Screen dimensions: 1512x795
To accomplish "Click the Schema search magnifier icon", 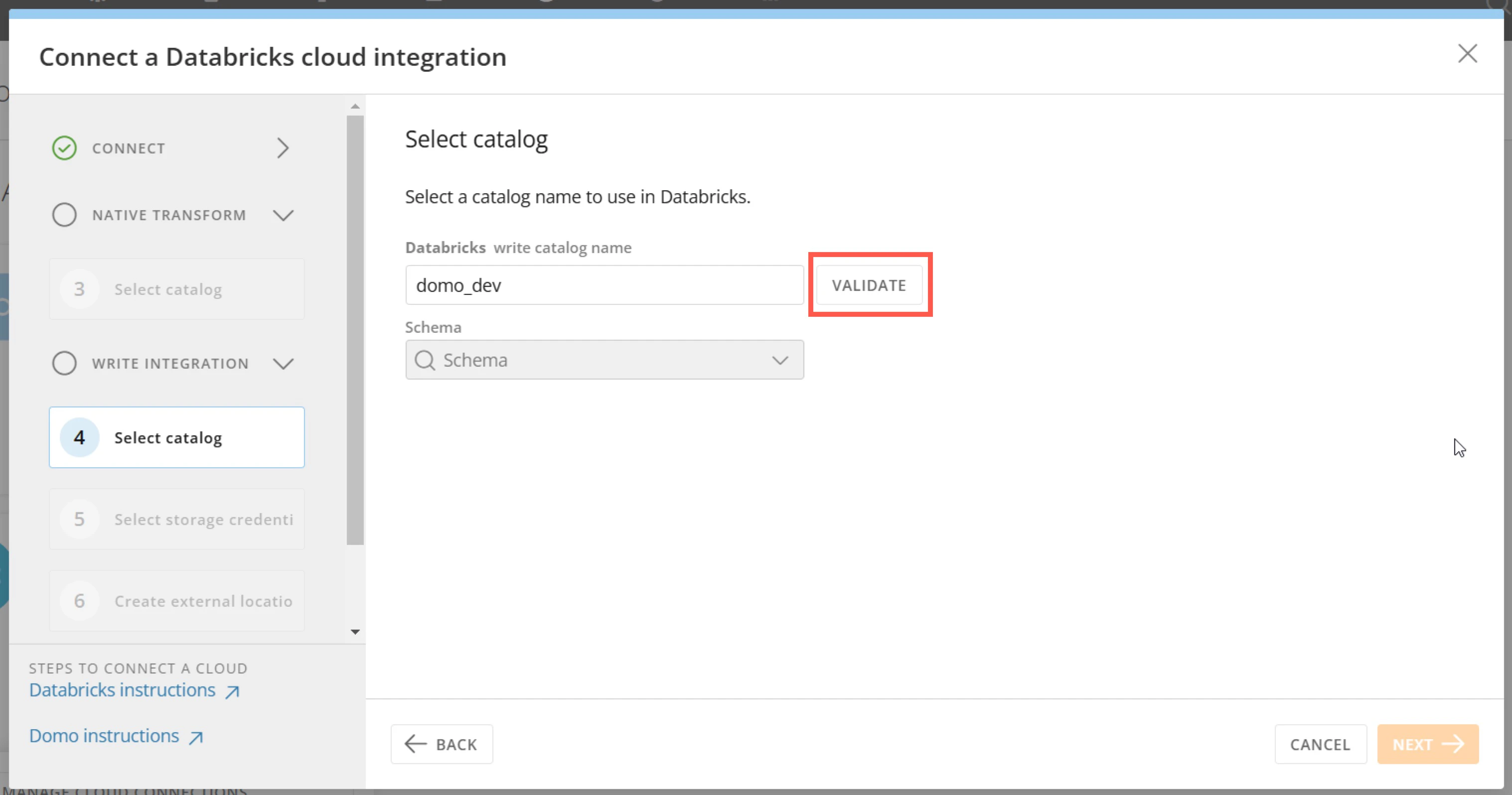I will coord(425,360).
